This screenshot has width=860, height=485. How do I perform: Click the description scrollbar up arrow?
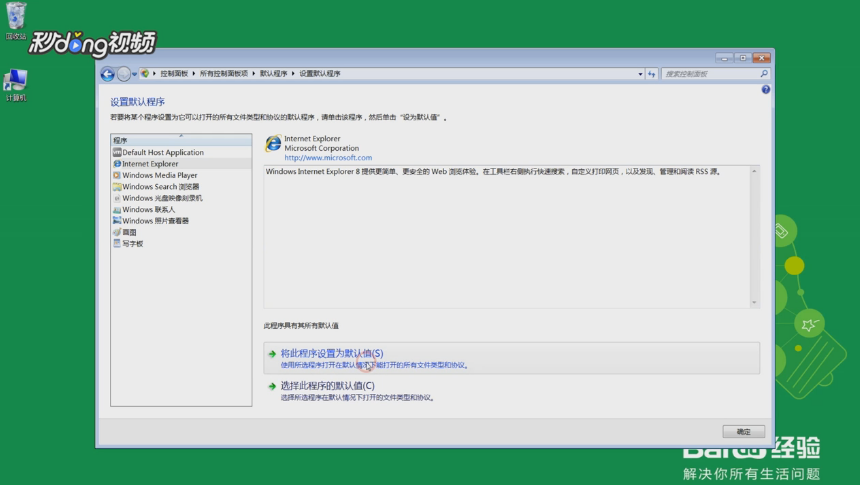[x=754, y=172]
